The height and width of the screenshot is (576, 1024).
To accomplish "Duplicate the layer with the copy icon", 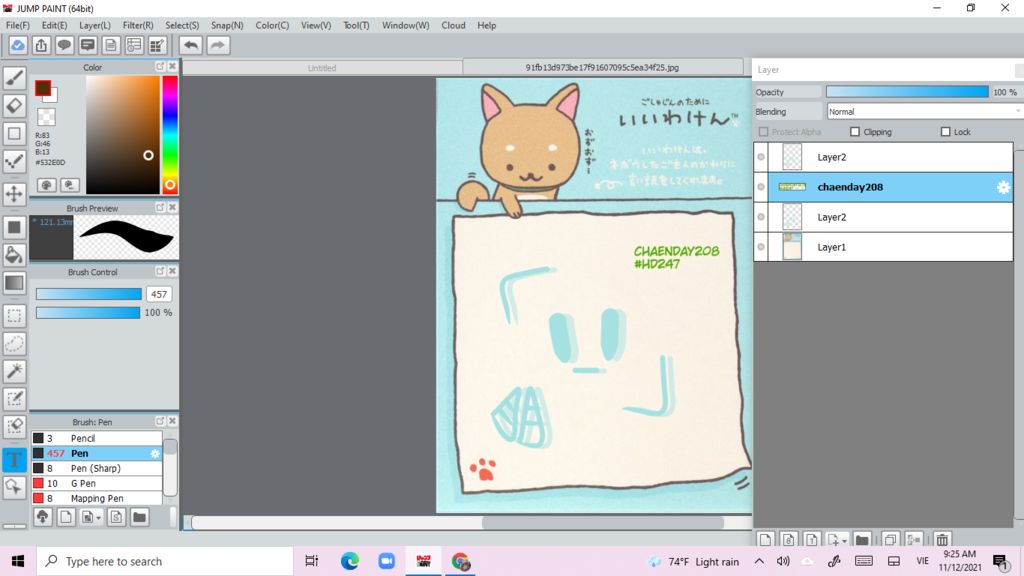I will click(890, 539).
